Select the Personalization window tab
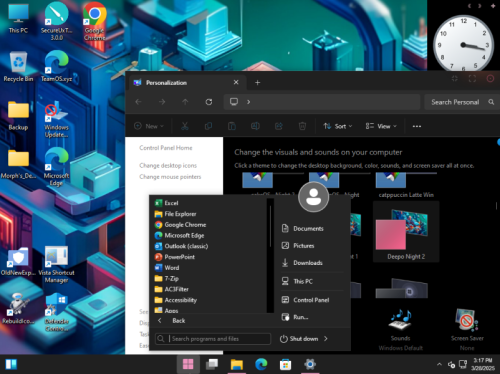The image size is (500, 374). pyautogui.click(x=187, y=82)
